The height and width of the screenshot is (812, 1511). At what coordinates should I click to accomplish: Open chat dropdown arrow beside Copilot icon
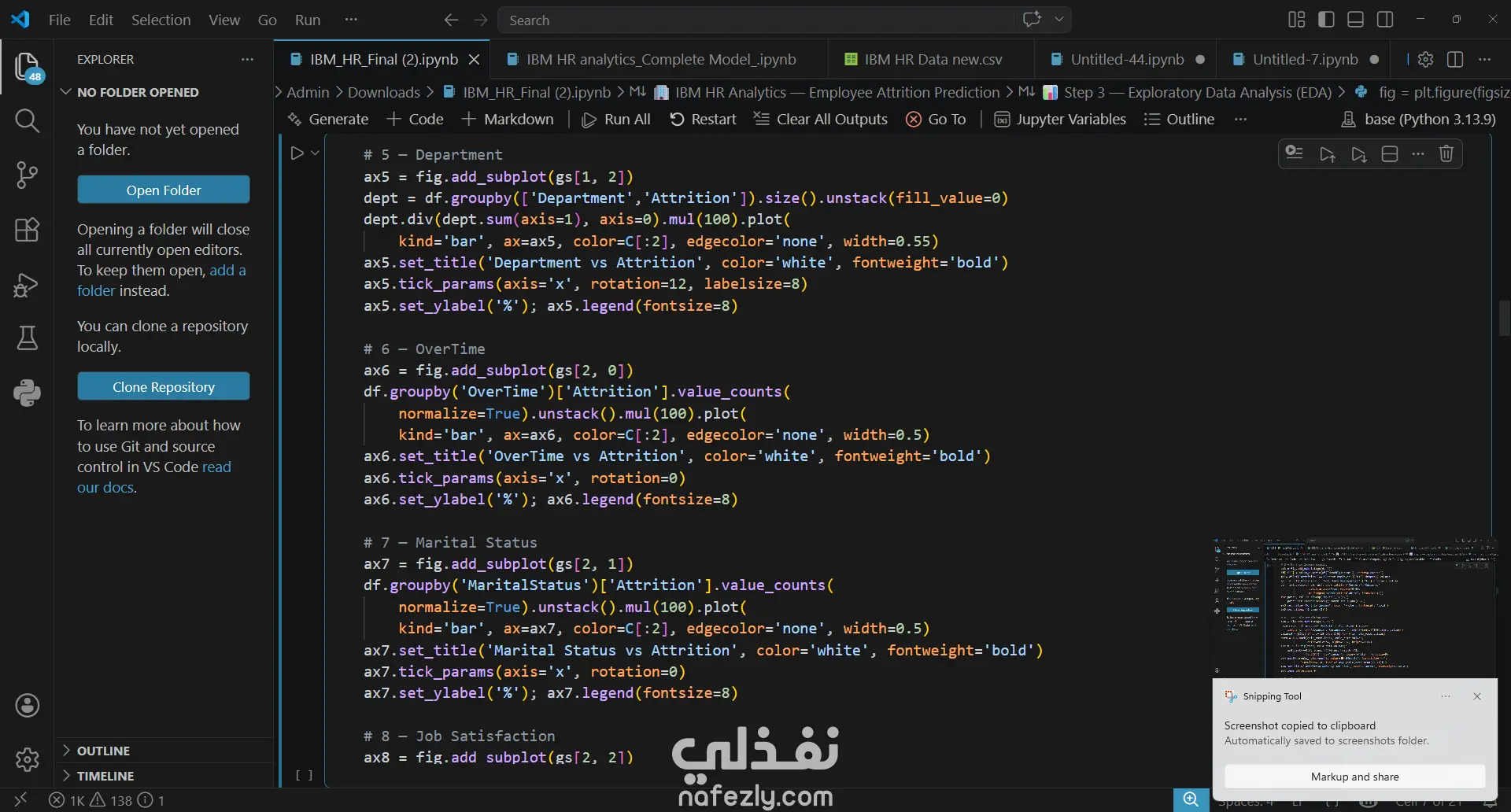[x=1059, y=20]
